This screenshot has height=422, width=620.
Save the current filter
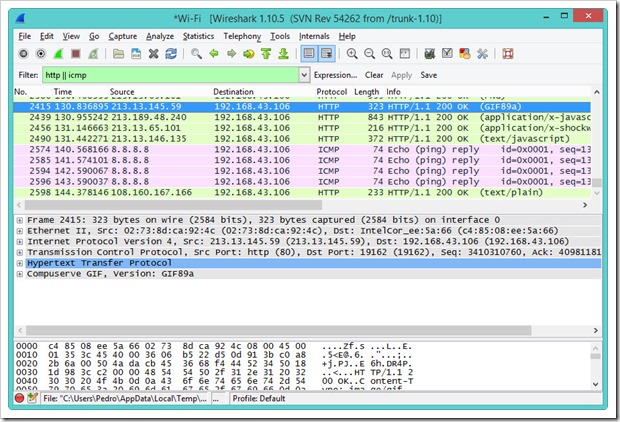429,75
